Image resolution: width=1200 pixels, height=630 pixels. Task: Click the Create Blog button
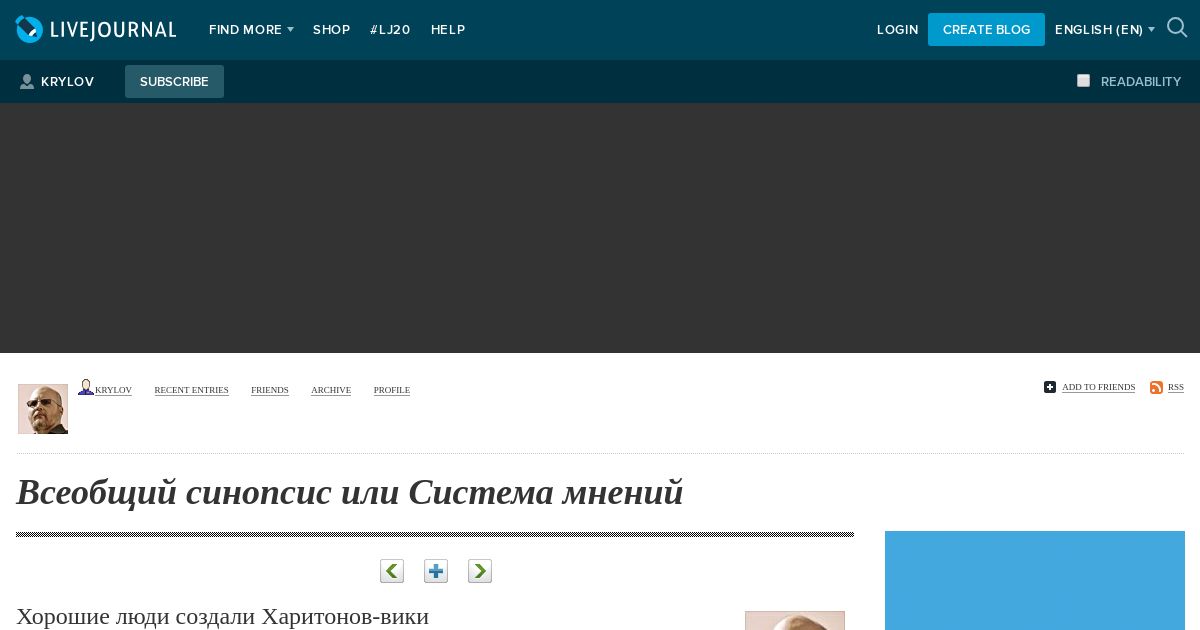[986, 30]
